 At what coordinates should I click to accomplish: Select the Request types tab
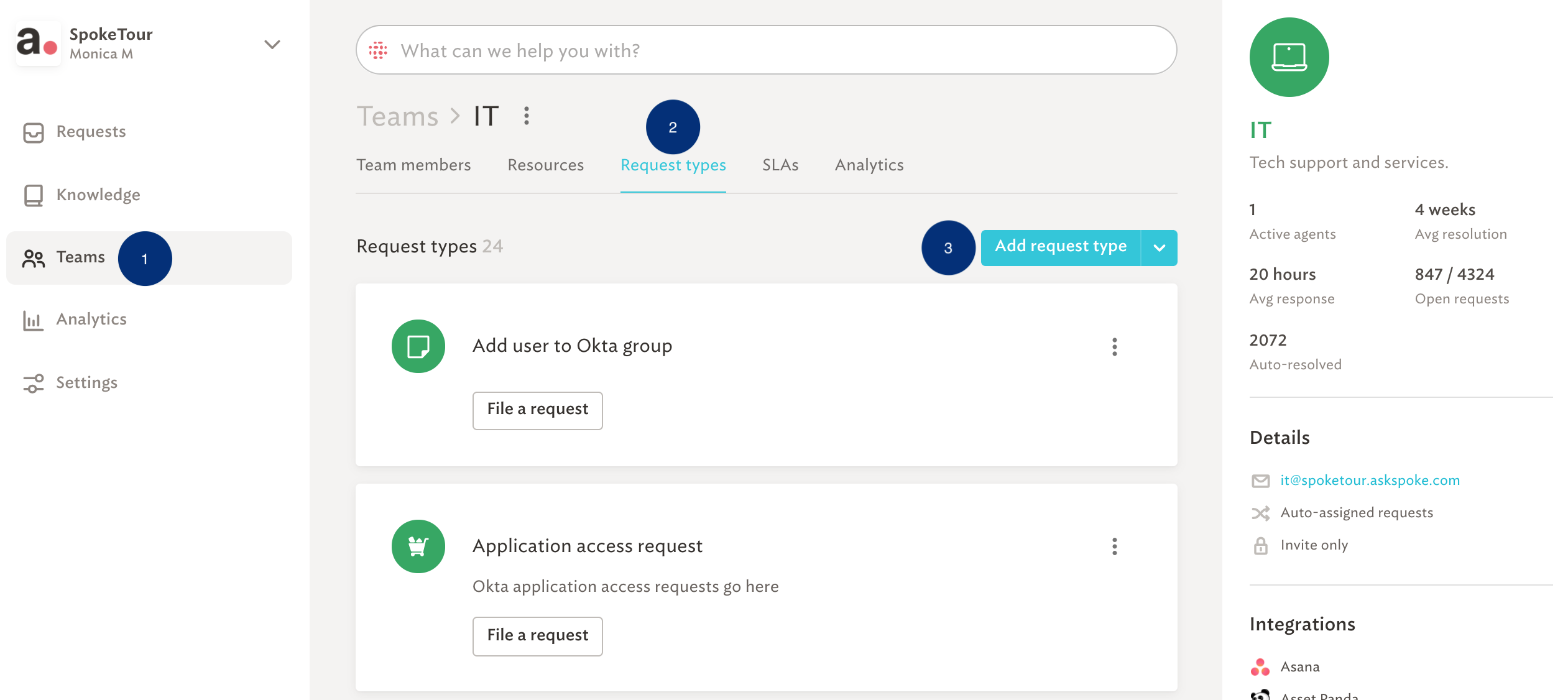pyautogui.click(x=673, y=165)
